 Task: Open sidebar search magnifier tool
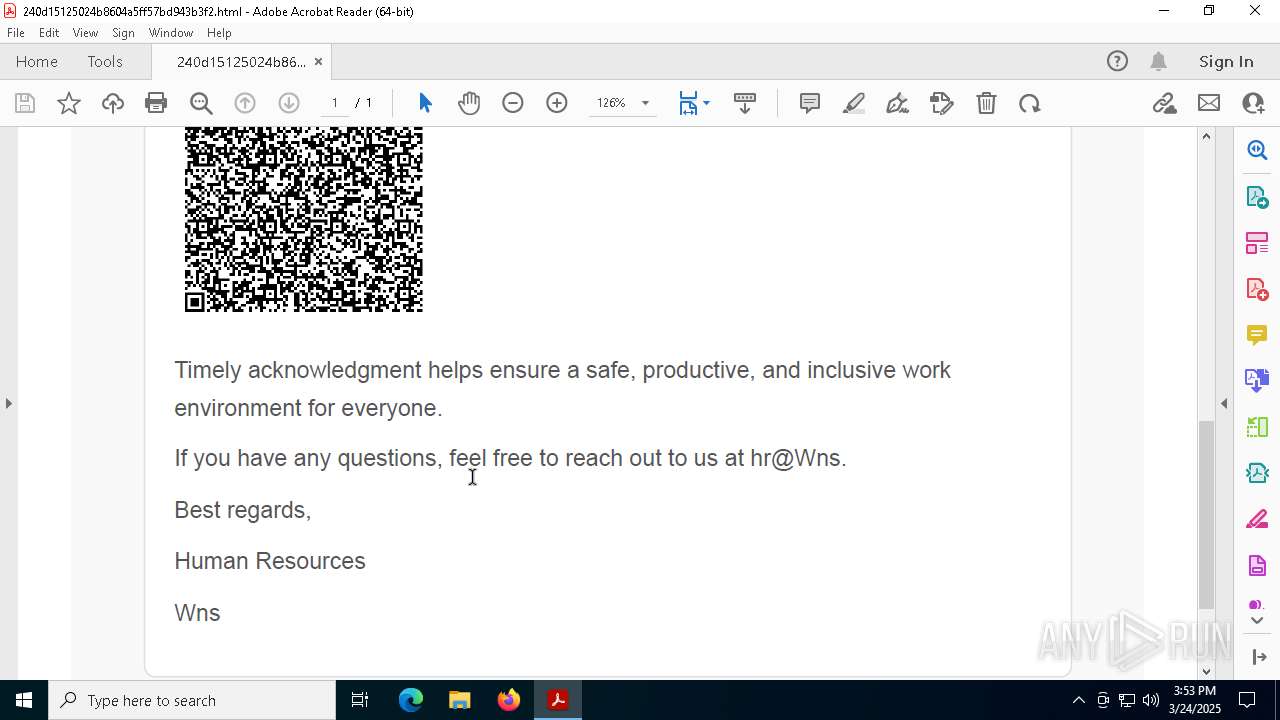[x=1257, y=150]
